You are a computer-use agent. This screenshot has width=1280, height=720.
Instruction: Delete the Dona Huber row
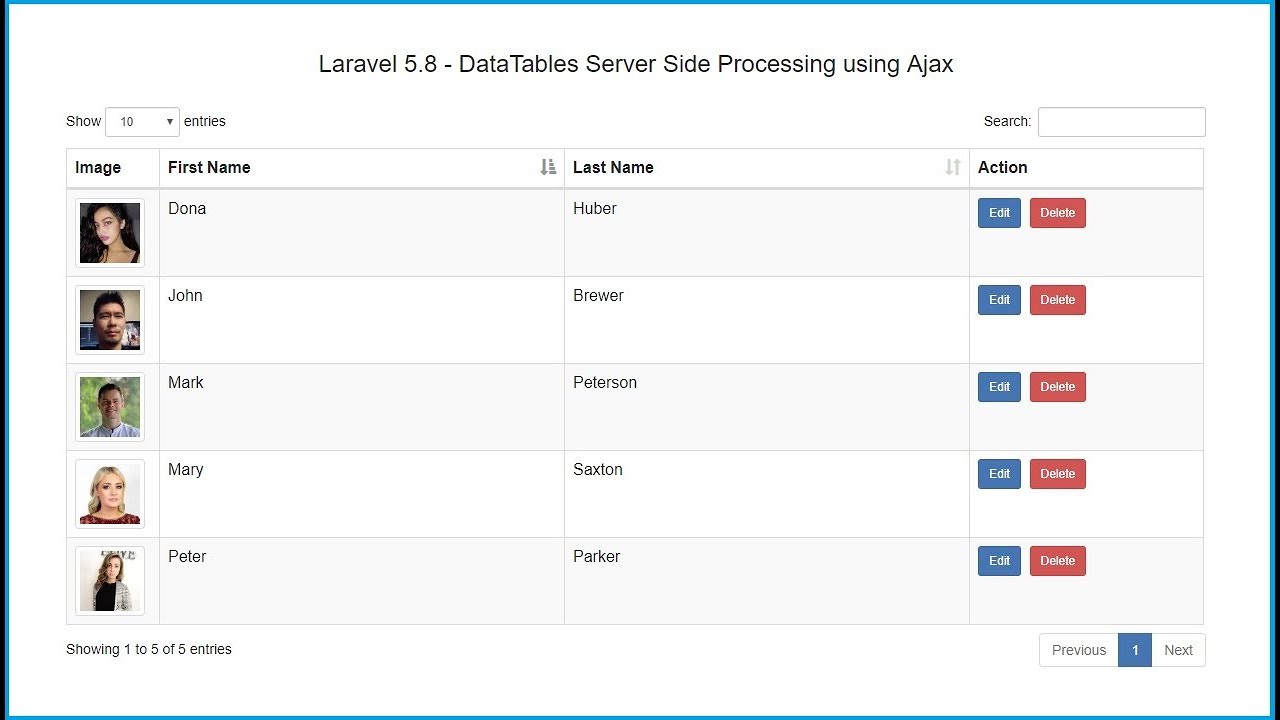(1057, 213)
